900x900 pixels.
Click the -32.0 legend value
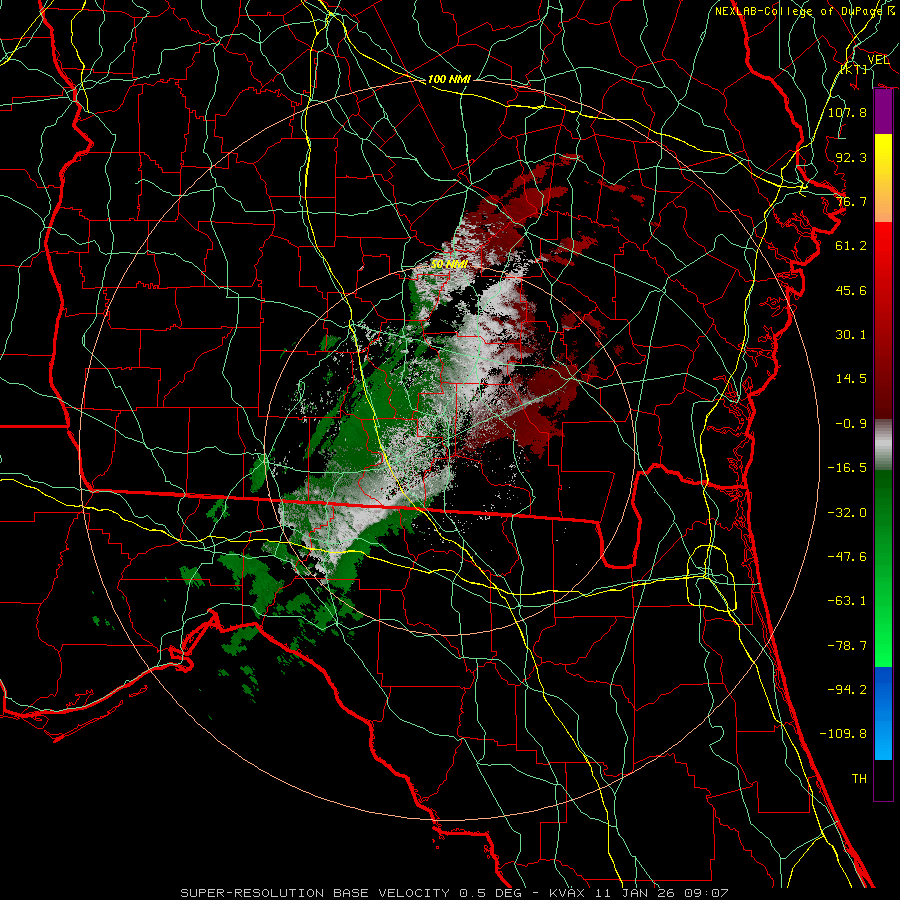(847, 513)
